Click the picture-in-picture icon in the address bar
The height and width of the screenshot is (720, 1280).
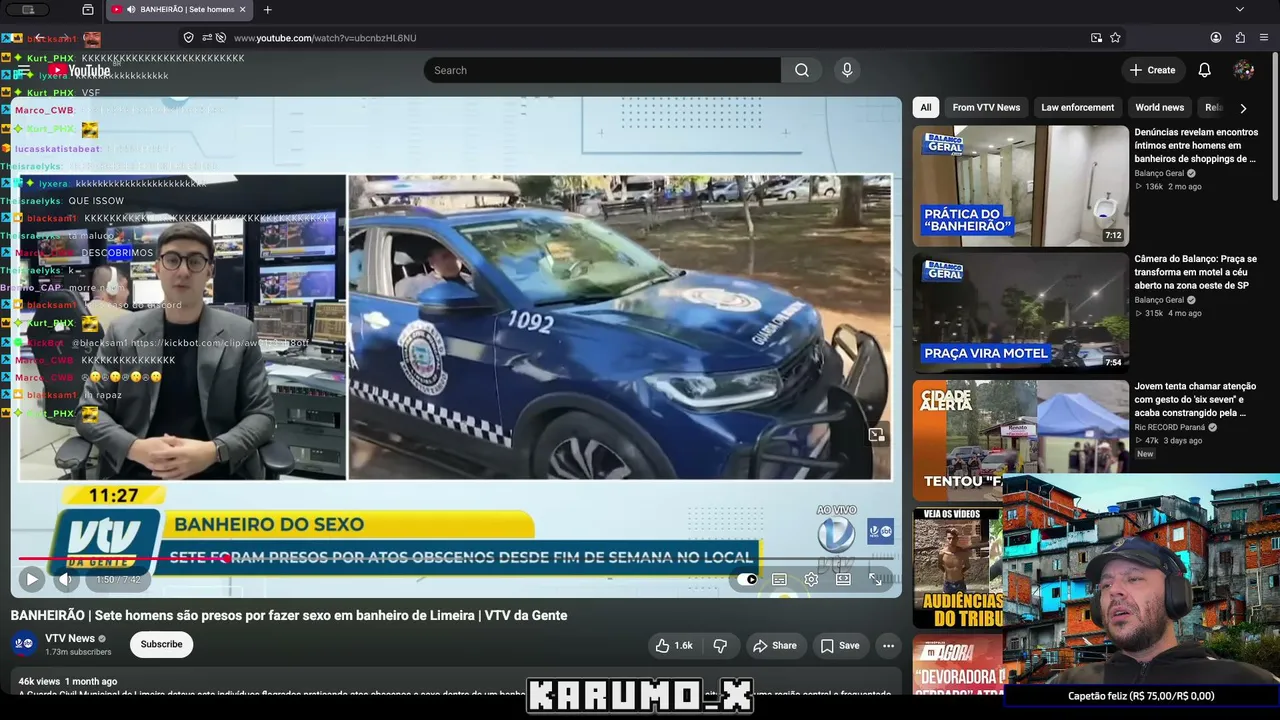[x=1096, y=38]
